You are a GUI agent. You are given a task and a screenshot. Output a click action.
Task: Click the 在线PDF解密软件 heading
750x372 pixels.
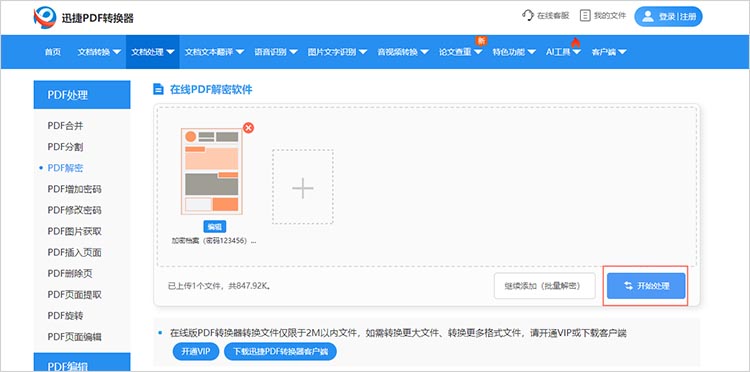[211, 89]
